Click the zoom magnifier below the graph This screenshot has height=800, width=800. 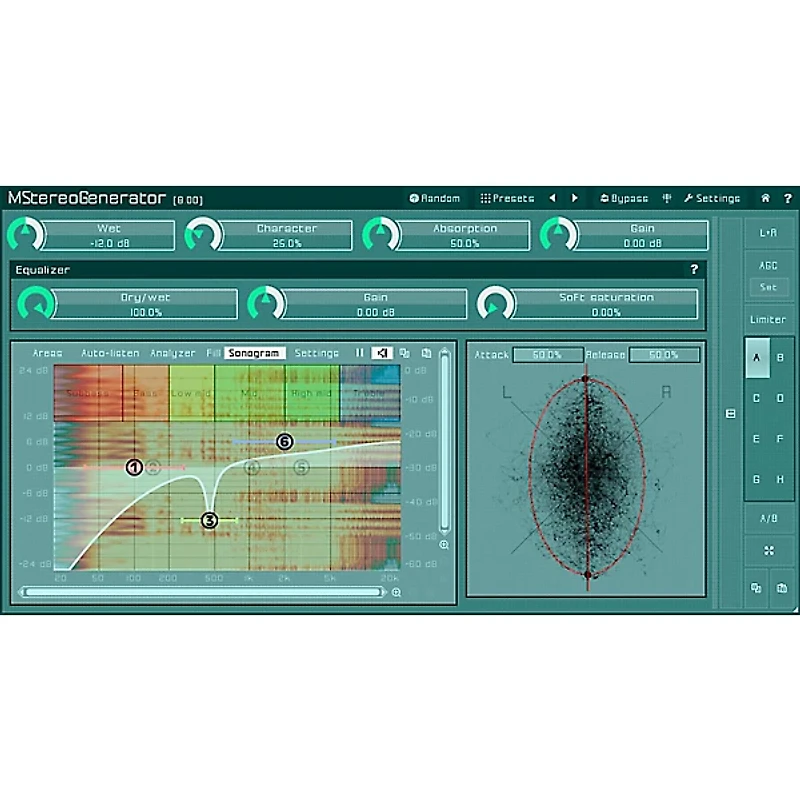396,592
